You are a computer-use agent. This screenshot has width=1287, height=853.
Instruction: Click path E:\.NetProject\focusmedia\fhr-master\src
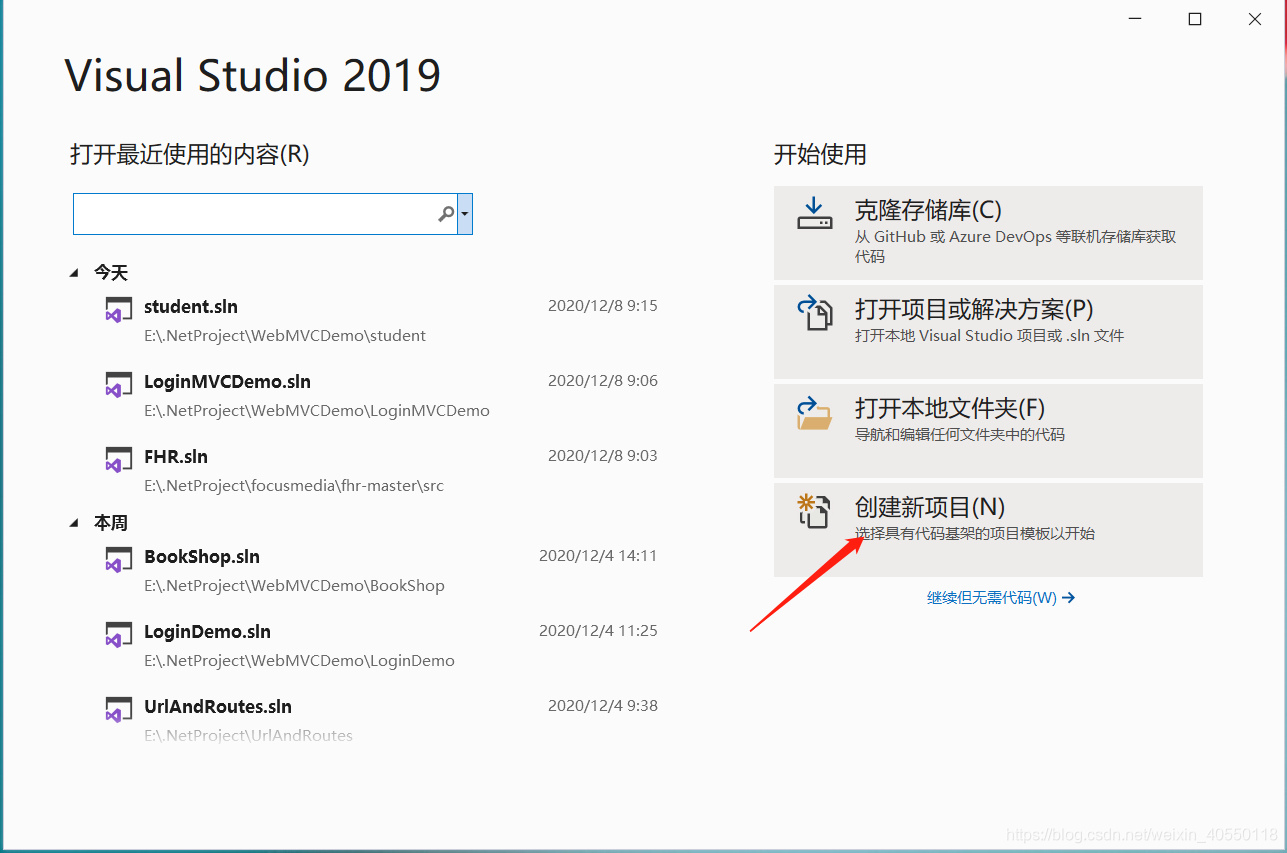coord(294,486)
